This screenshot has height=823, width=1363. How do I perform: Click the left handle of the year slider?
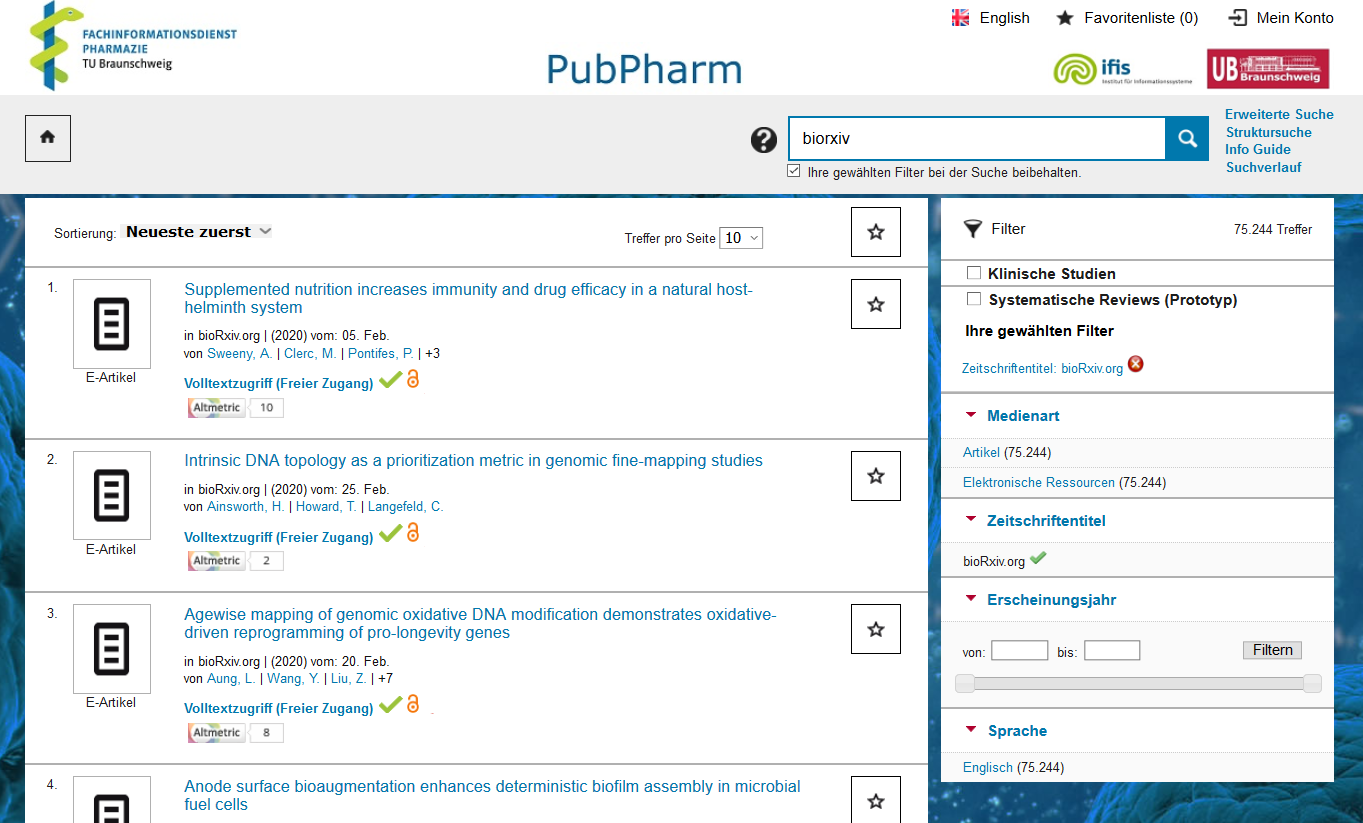click(965, 684)
